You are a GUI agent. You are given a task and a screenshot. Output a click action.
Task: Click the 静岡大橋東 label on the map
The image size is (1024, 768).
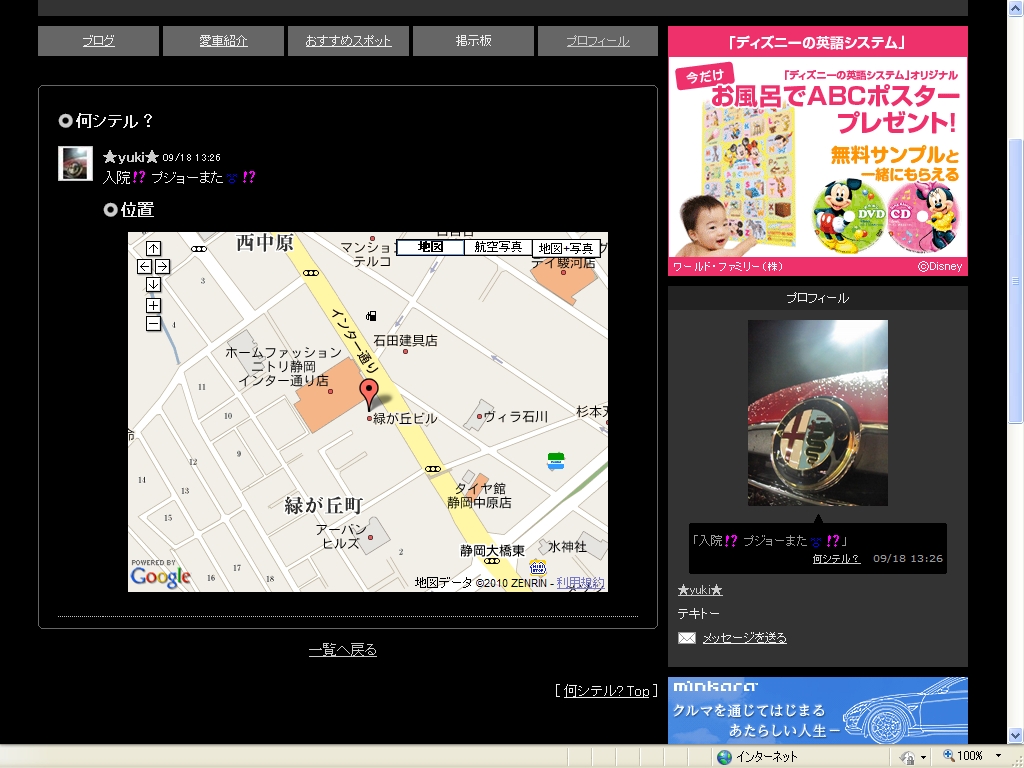pos(492,551)
